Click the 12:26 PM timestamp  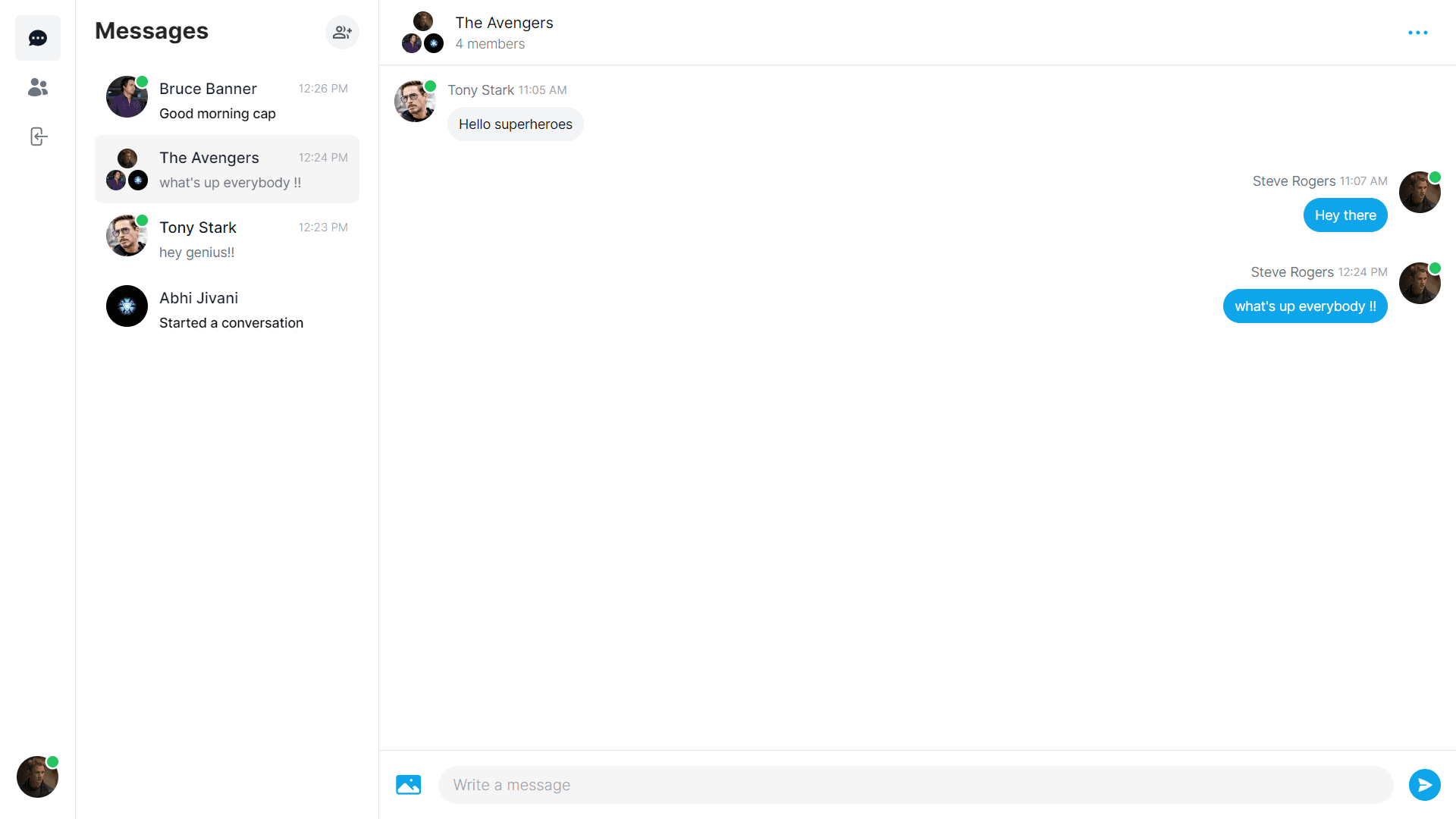click(x=323, y=89)
